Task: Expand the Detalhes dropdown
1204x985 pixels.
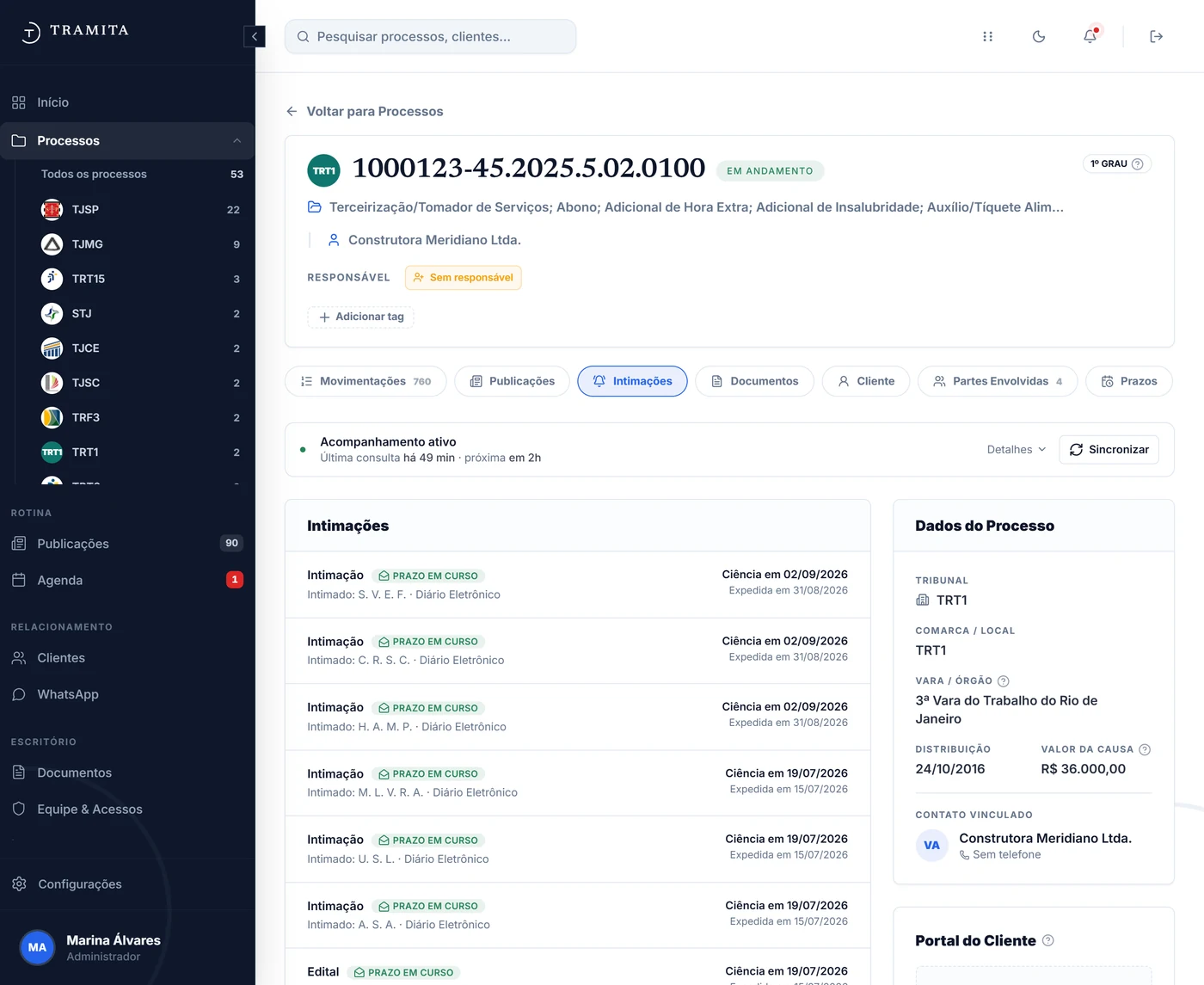Action: [1017, 449]
